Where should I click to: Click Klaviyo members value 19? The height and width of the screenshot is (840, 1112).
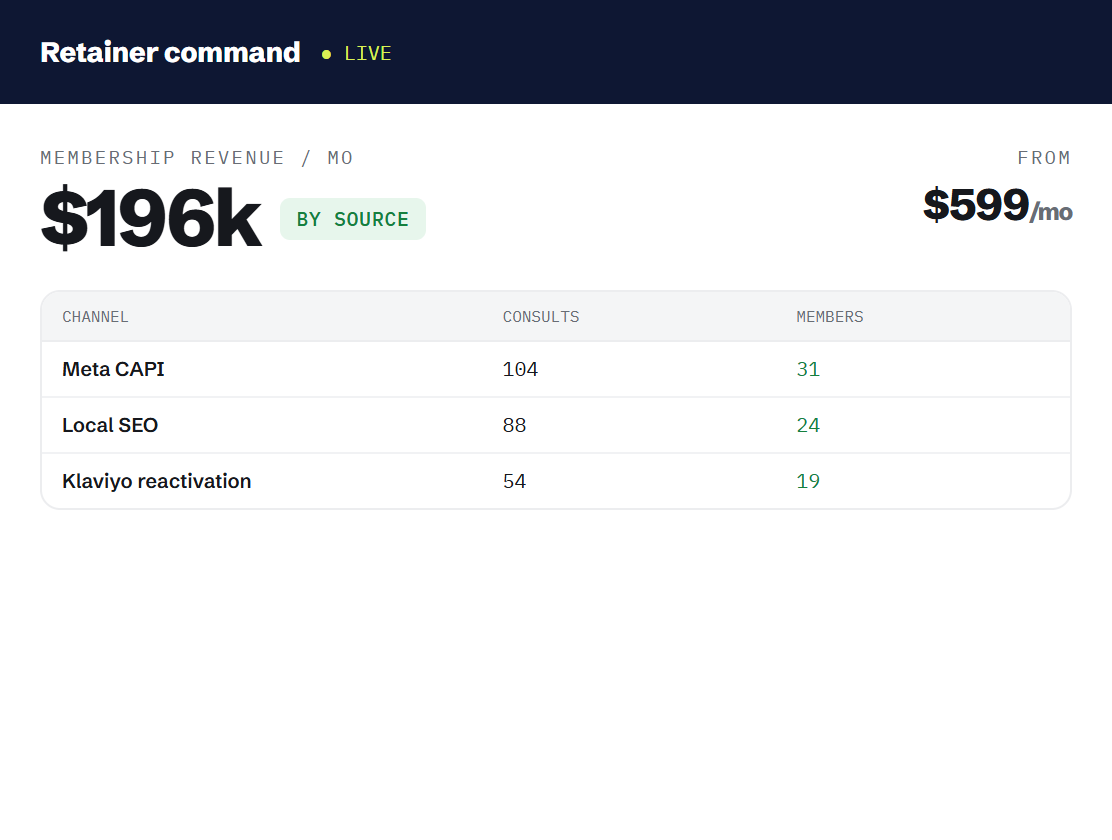coord(808,482)
